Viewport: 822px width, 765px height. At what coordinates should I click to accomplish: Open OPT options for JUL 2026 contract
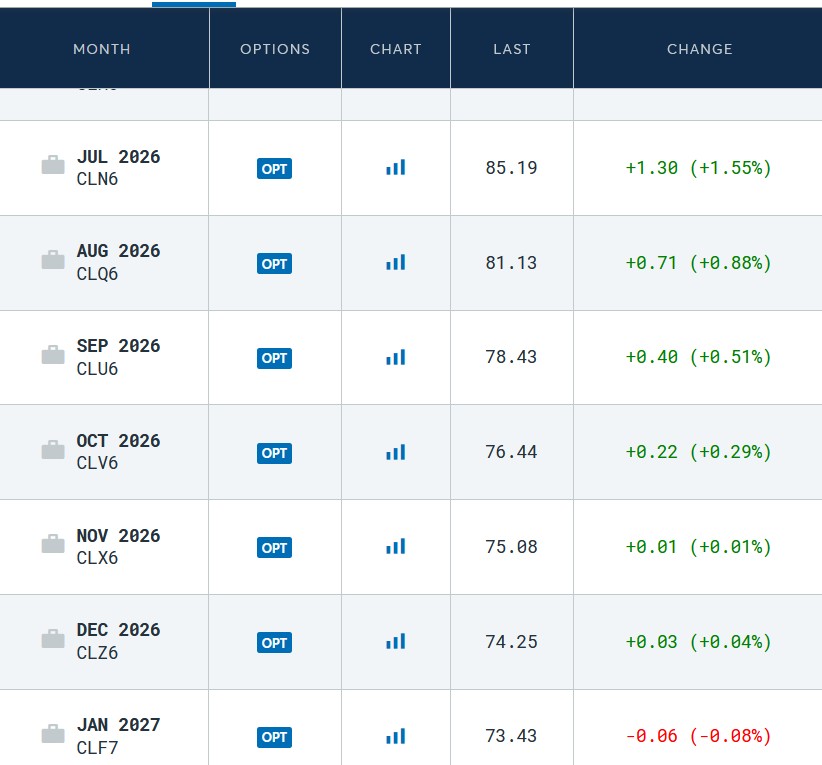274,169
